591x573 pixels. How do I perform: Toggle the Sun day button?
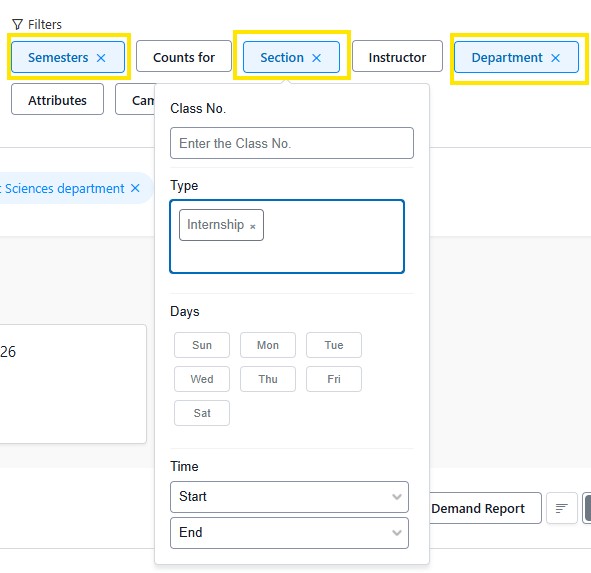[x=202, y=345]
